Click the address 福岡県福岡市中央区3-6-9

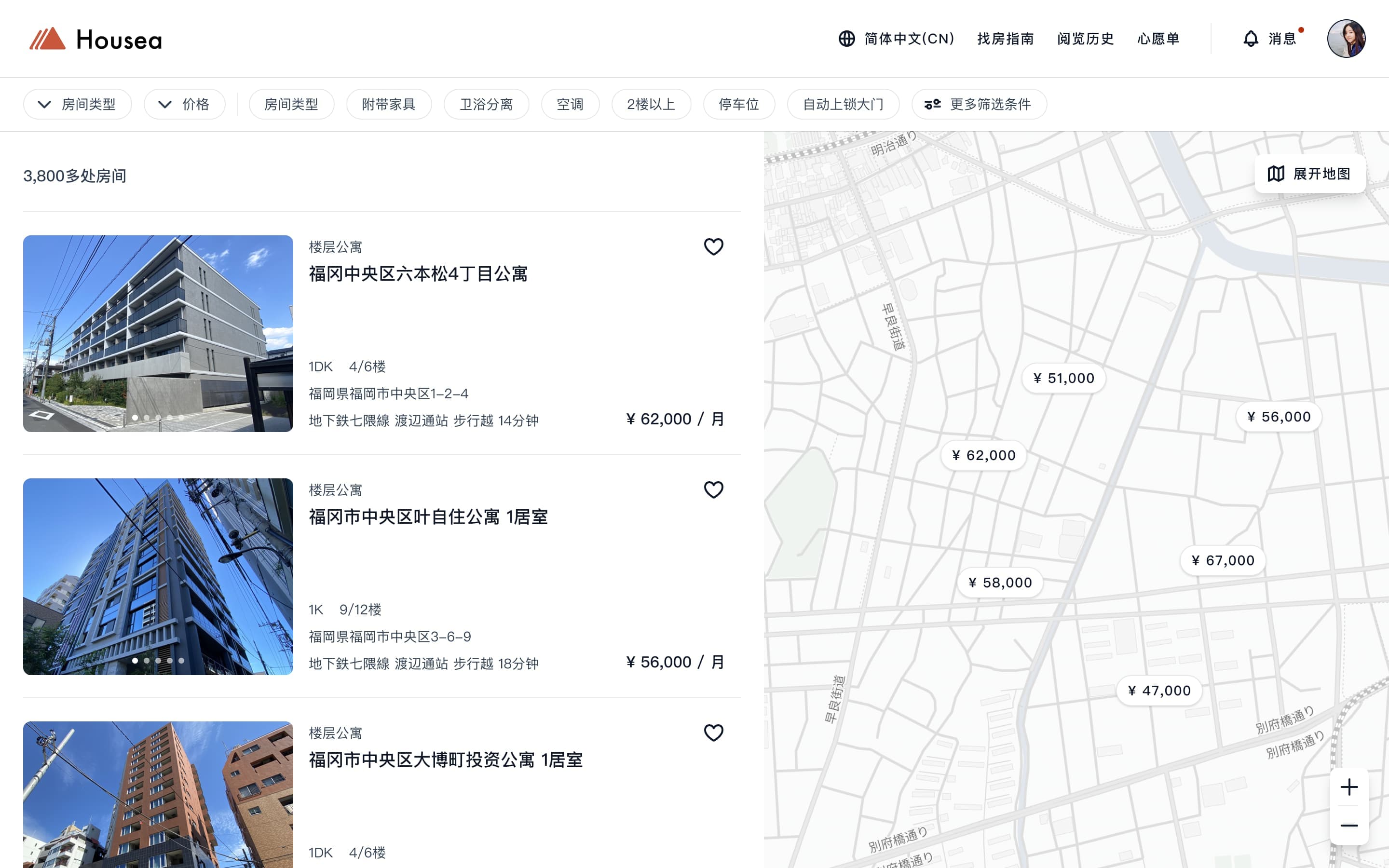390,636
